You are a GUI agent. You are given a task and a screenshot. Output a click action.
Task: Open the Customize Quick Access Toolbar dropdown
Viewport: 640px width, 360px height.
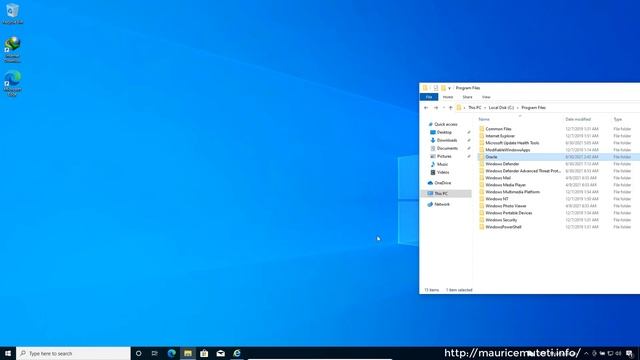(x=449, y=88)
